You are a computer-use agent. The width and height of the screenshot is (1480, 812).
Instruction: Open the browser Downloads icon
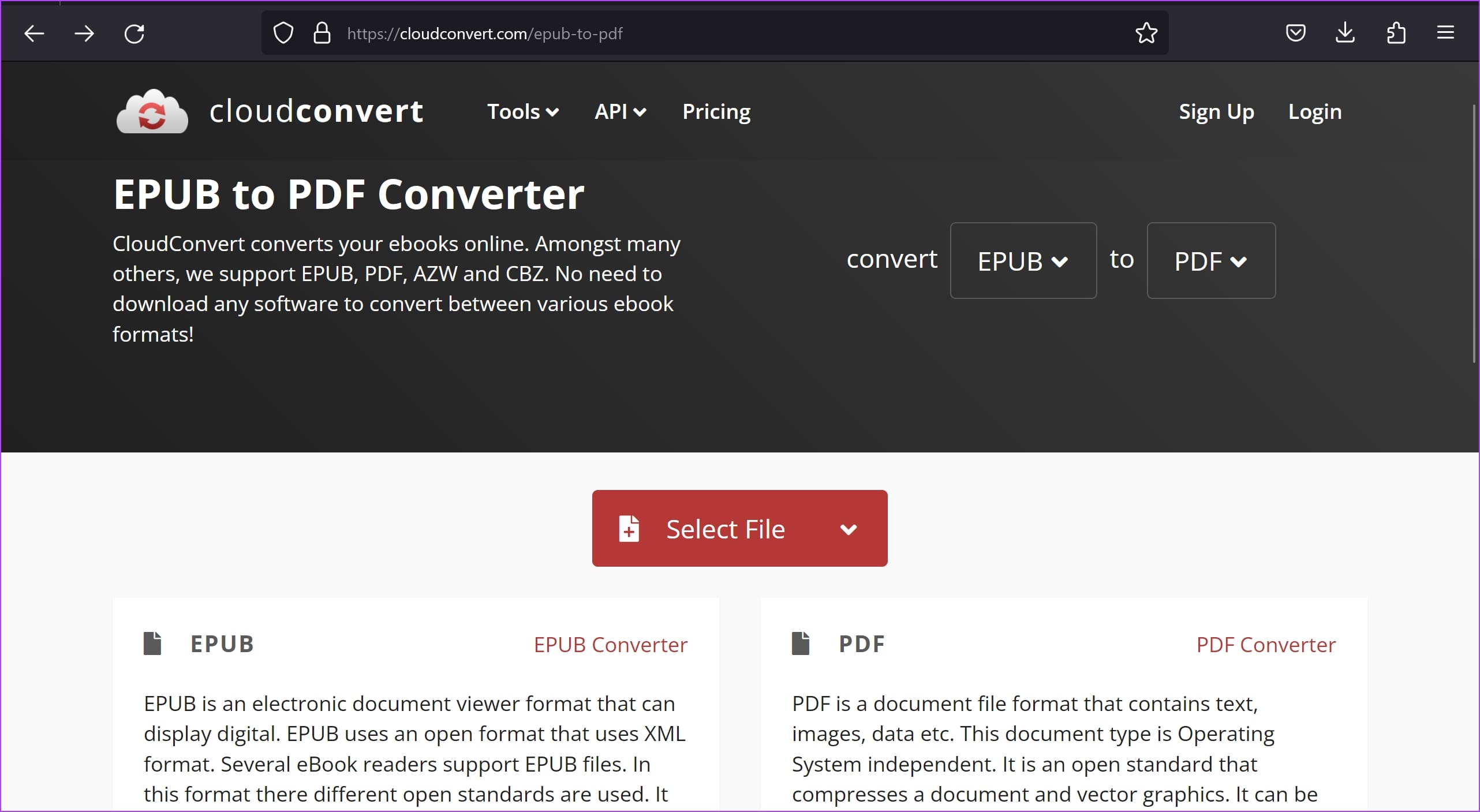coord(1346,33)
